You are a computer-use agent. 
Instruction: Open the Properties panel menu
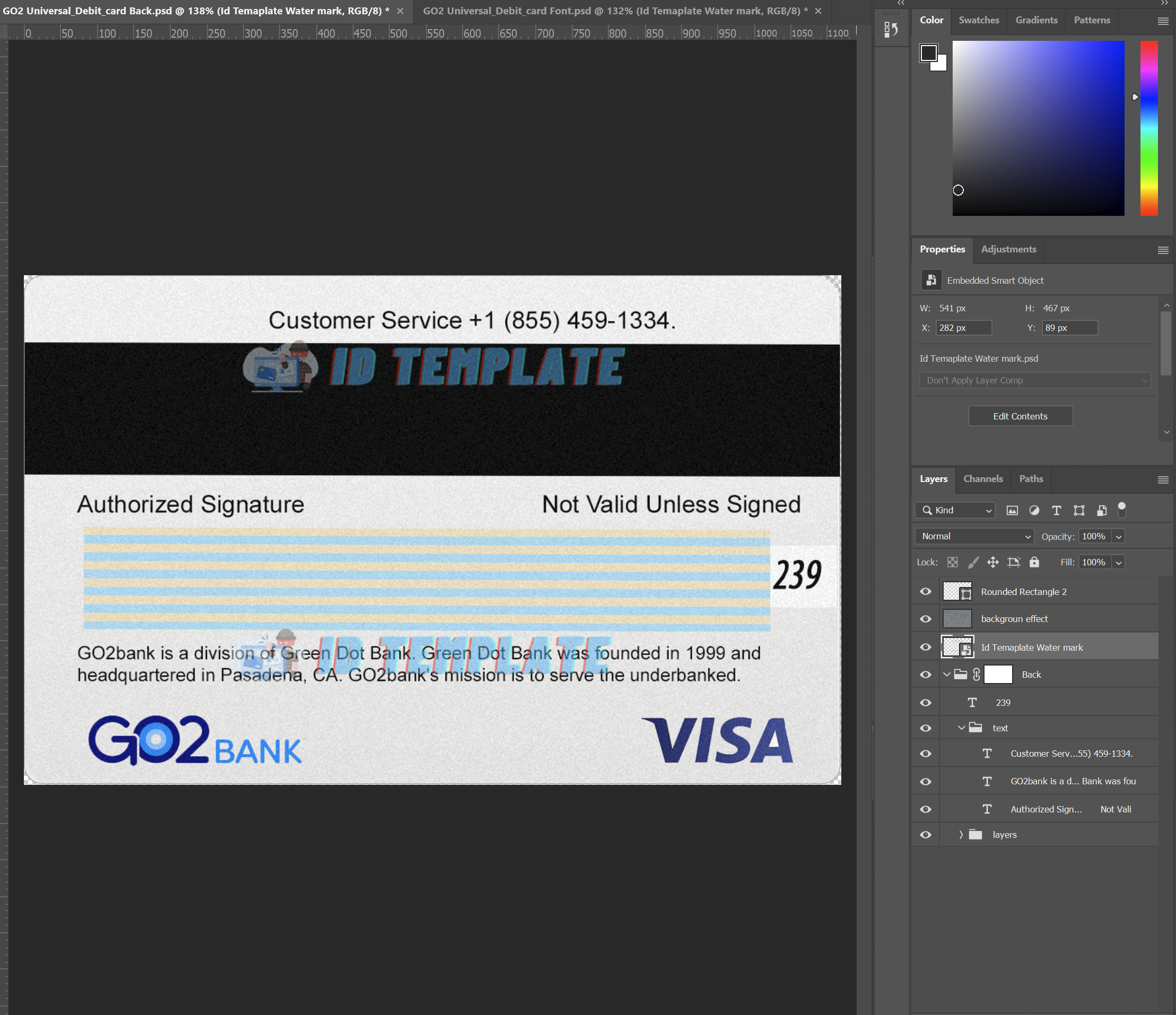(1163, 250)
